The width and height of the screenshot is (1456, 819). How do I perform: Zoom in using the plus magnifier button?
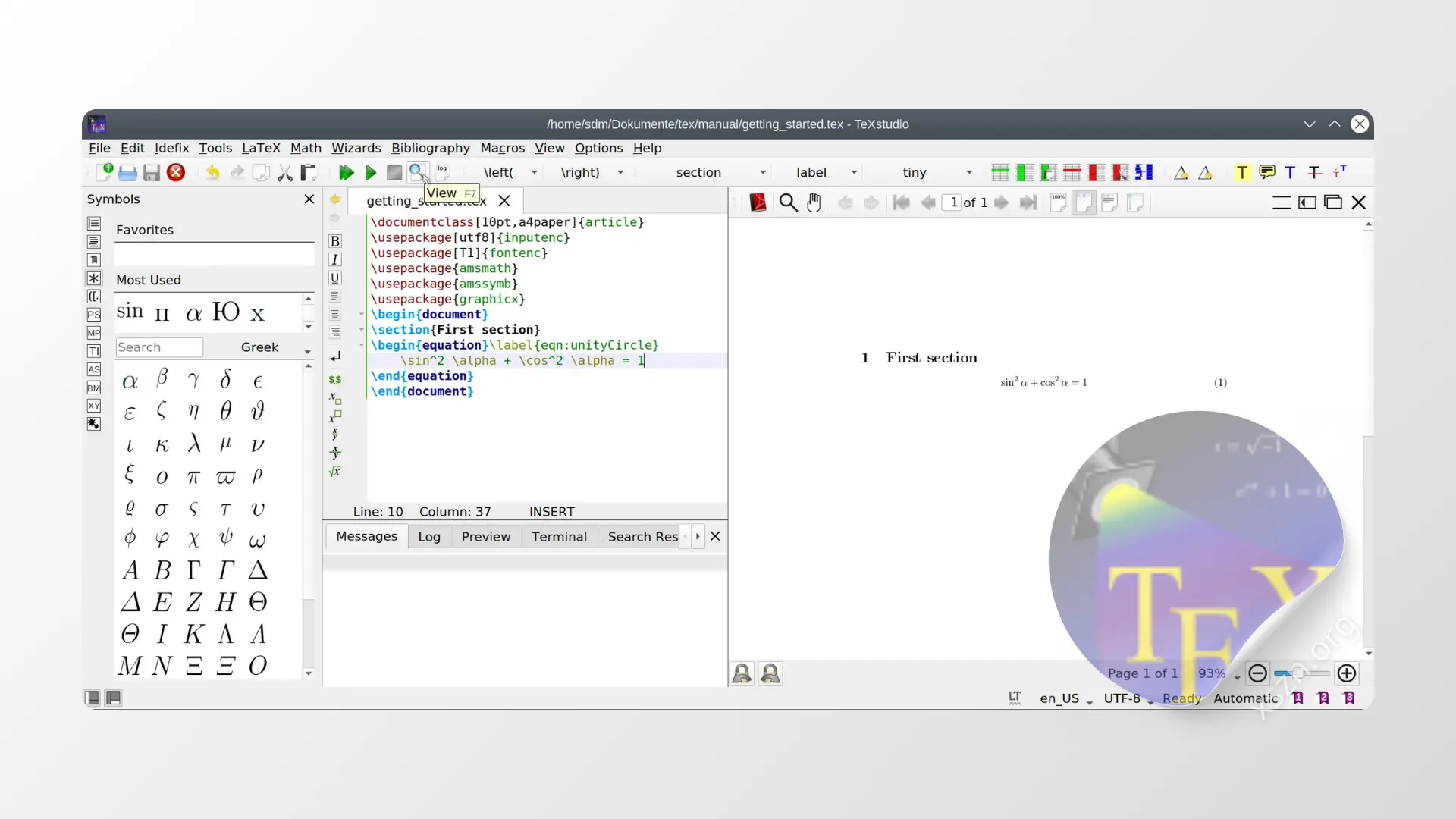coord(1348,673)
